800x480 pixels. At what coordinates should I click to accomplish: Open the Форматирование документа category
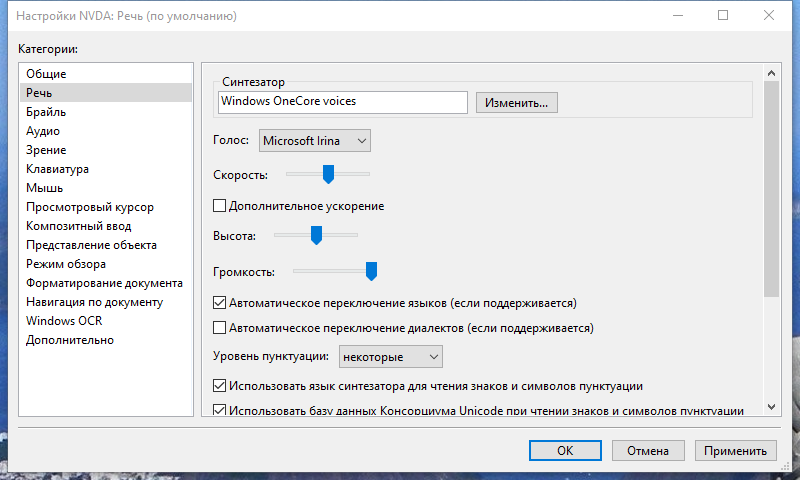[106, 283]
